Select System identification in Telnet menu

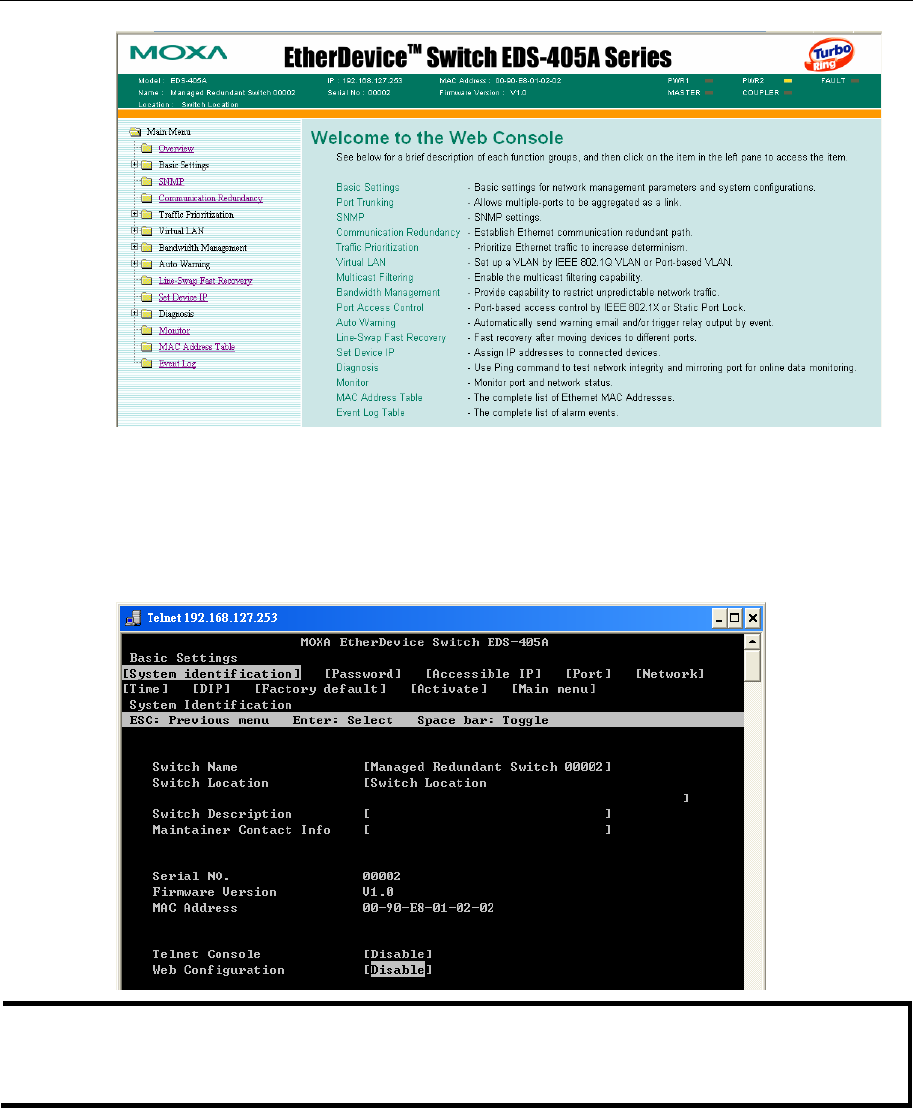coord(212,673)
